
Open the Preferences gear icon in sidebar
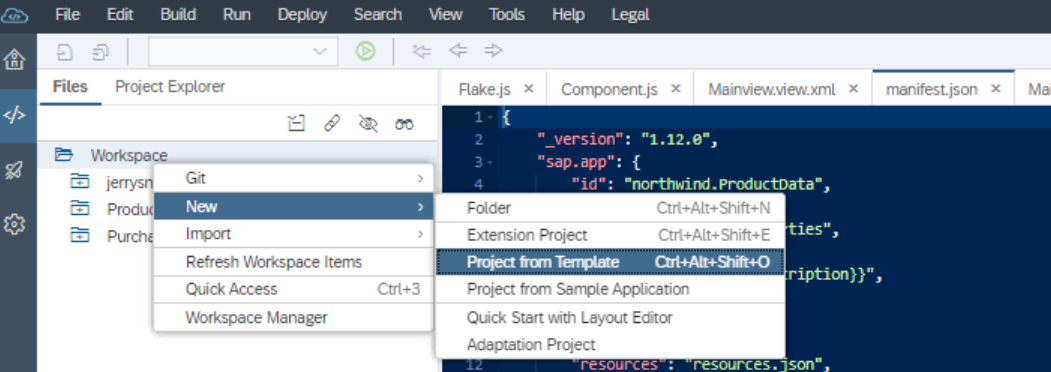coord(15,224)
